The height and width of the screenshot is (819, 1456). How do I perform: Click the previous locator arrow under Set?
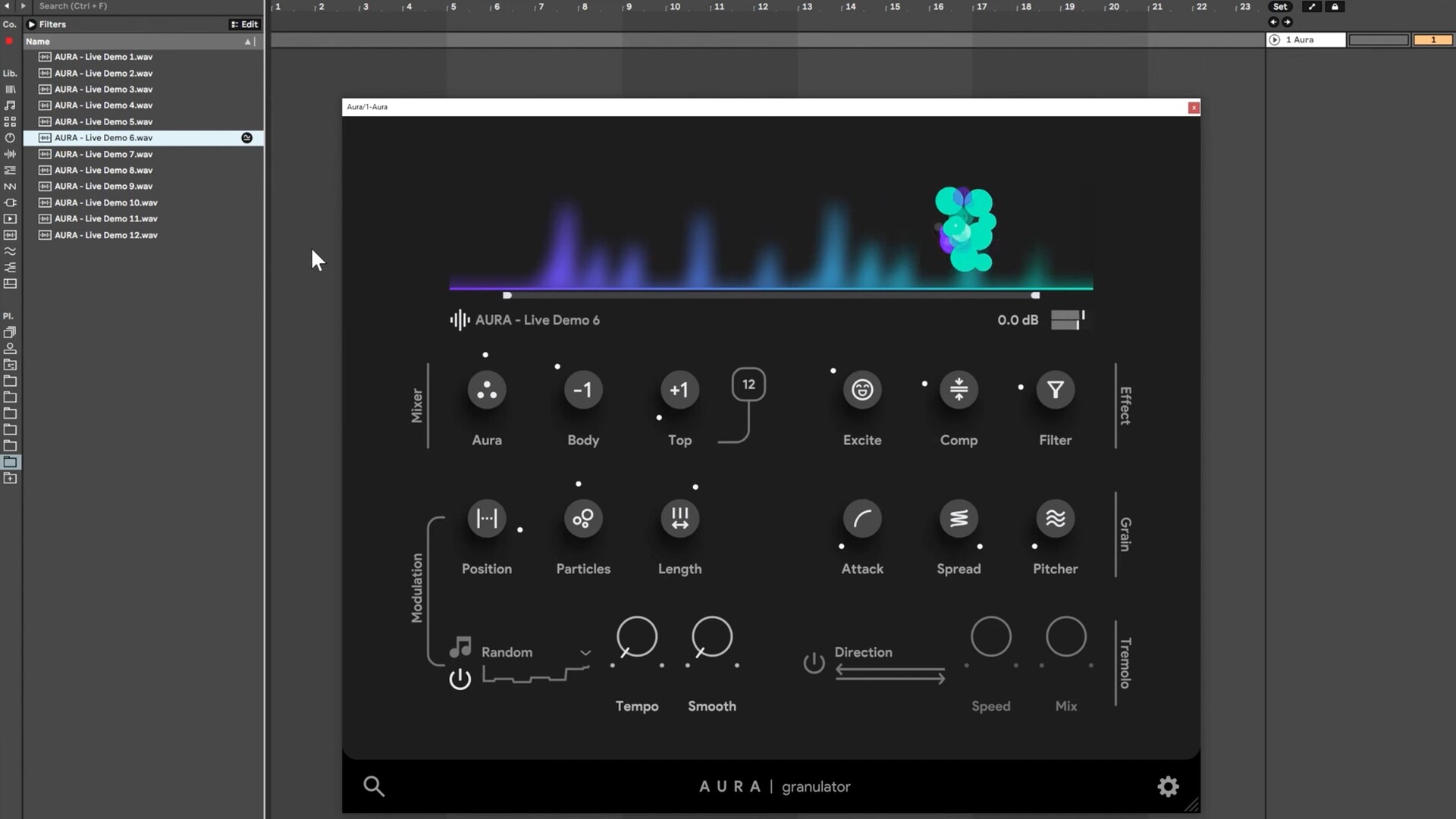coord(1273,23)
